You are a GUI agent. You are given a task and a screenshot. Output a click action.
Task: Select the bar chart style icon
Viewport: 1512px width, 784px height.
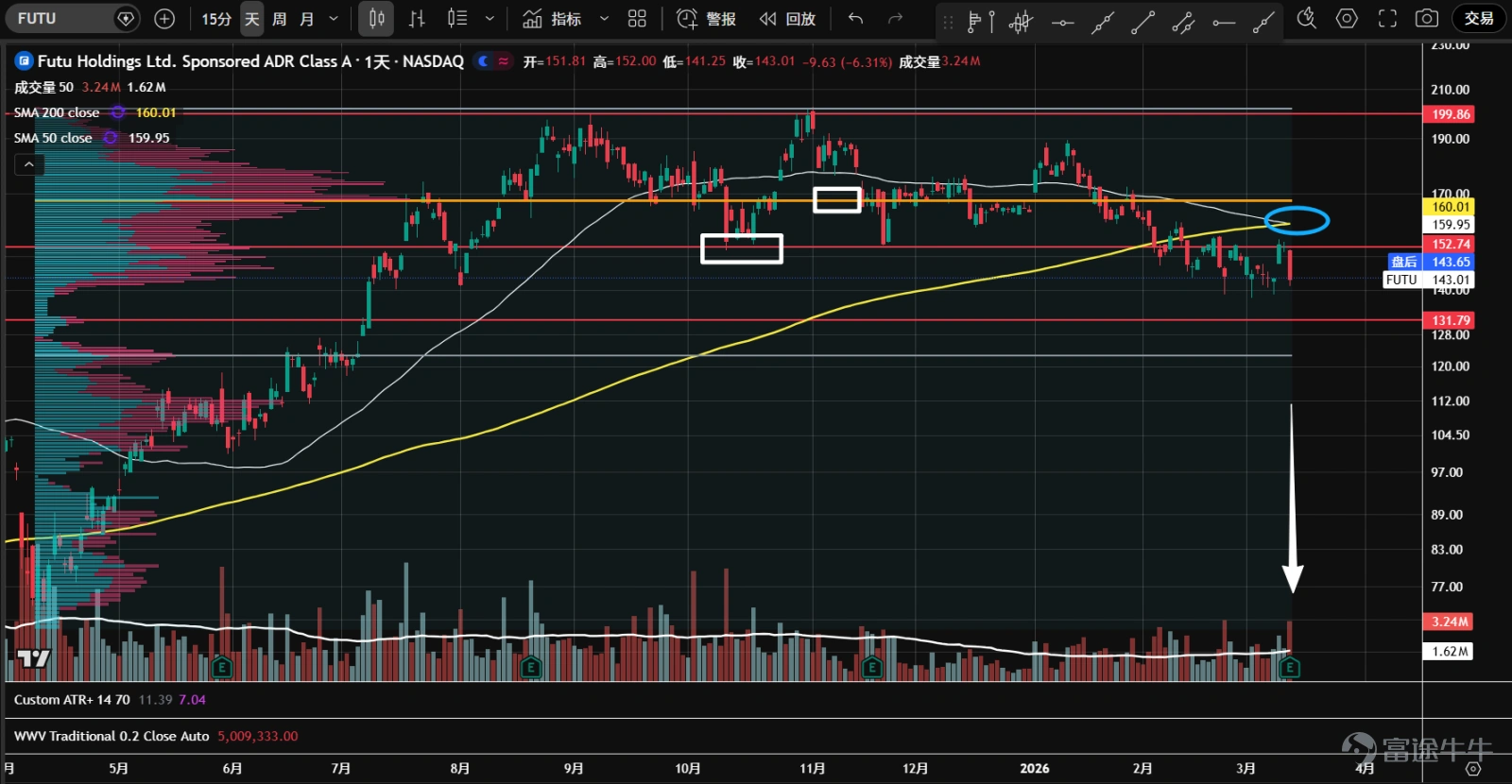pos(417,18)
